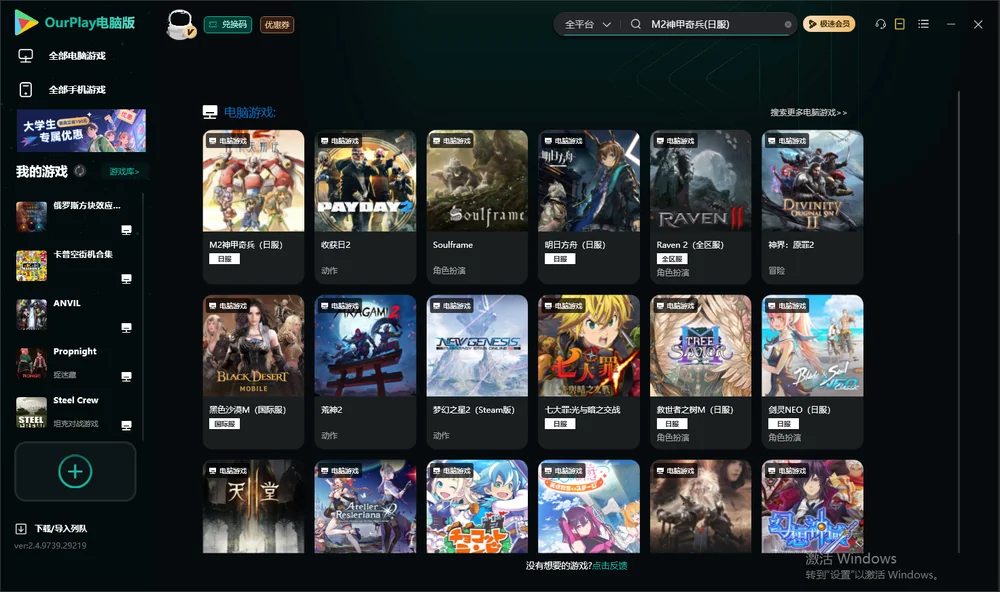Expand the 全平台 platform dropdown
Image resolution: width=1000 pixels, height=592 pixels.
tap(587, 24)
